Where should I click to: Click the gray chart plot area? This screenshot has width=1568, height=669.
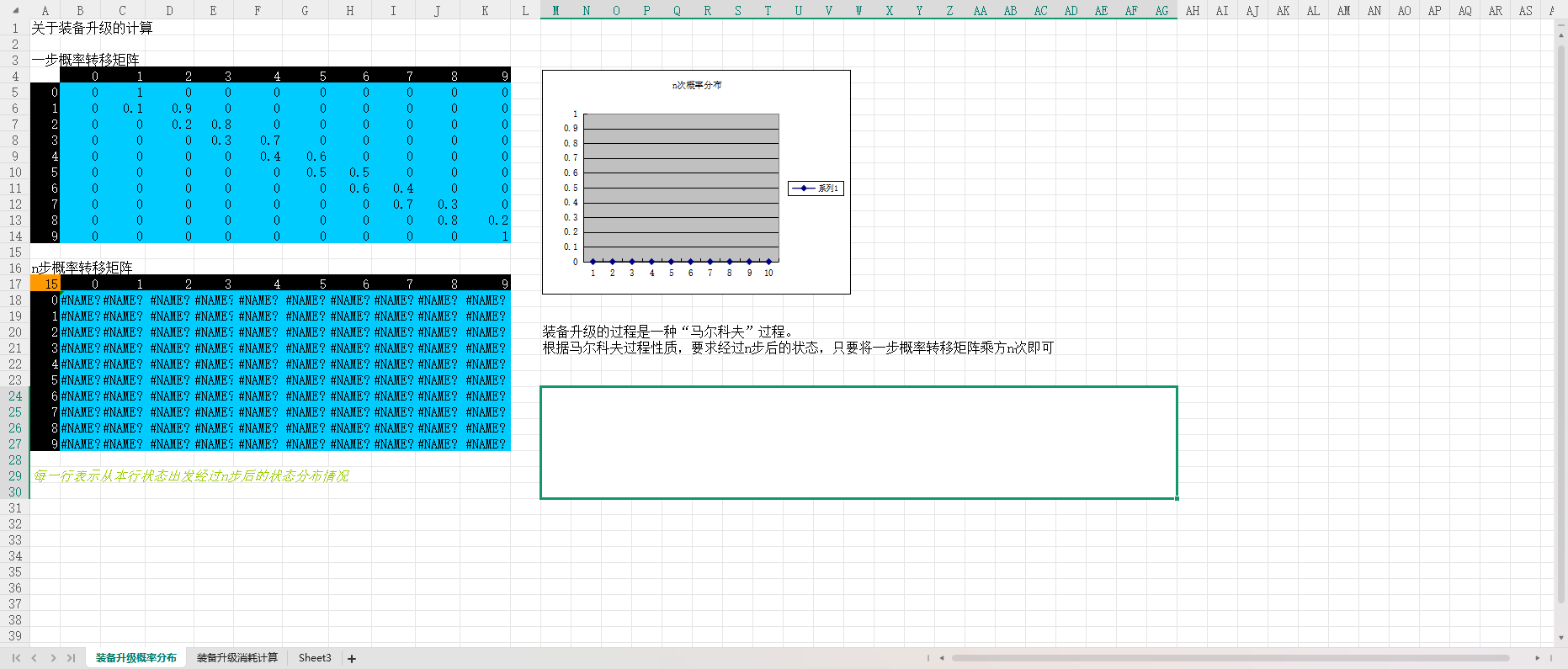click(x=681, y=187)
